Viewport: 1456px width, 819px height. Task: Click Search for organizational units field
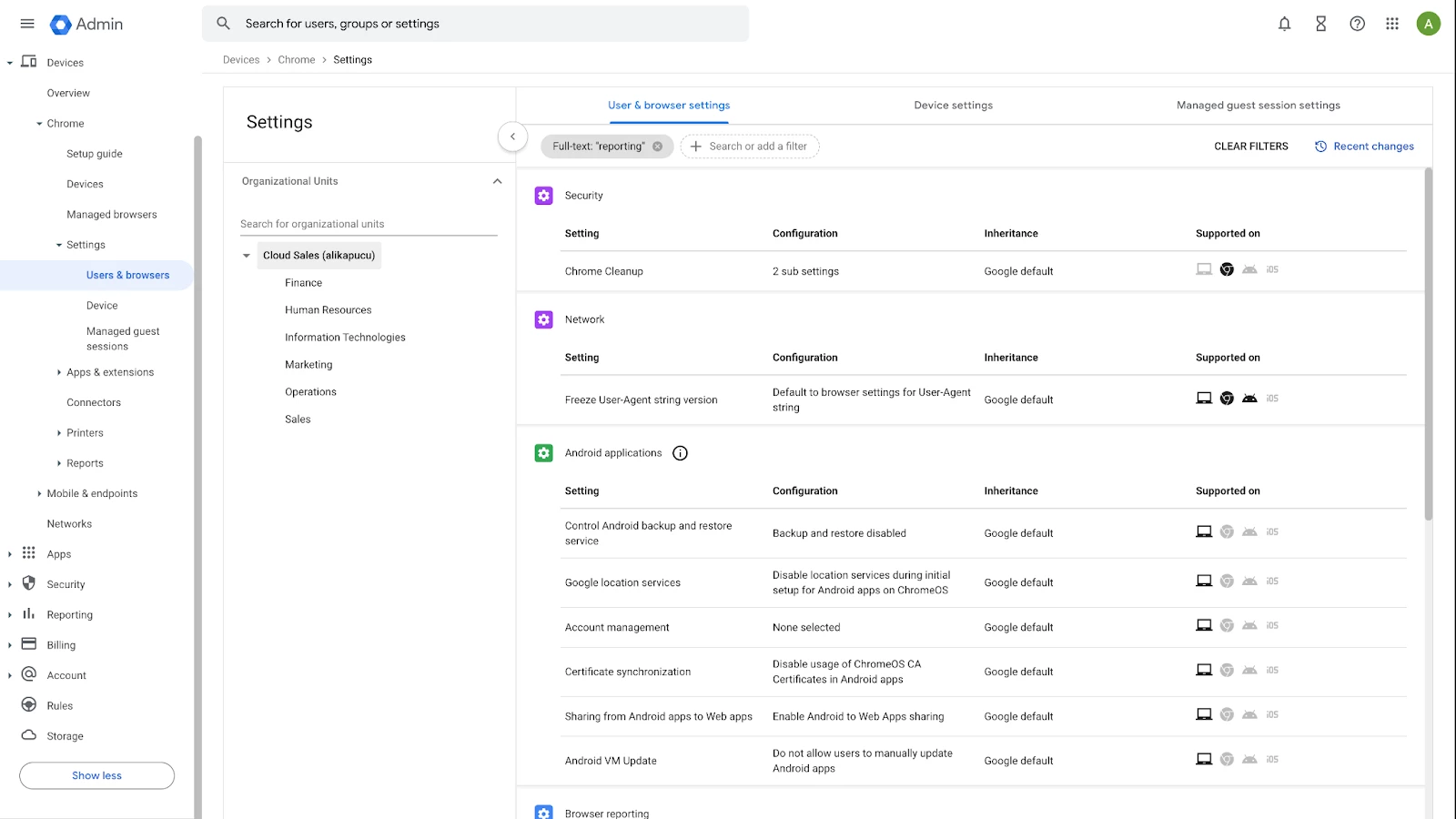click(369, 224)
